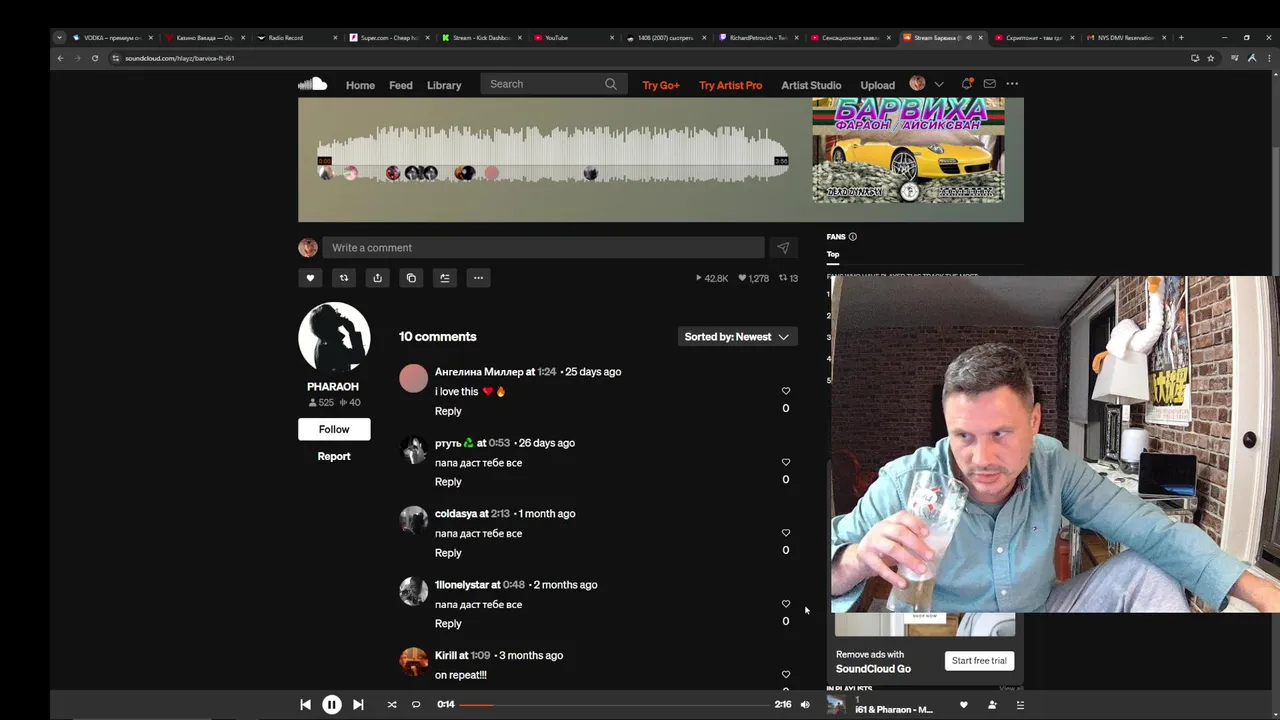Like coldasya's comment
Image resolution: width=1280 pixels, height=720 pixels.
click(785, 533)
